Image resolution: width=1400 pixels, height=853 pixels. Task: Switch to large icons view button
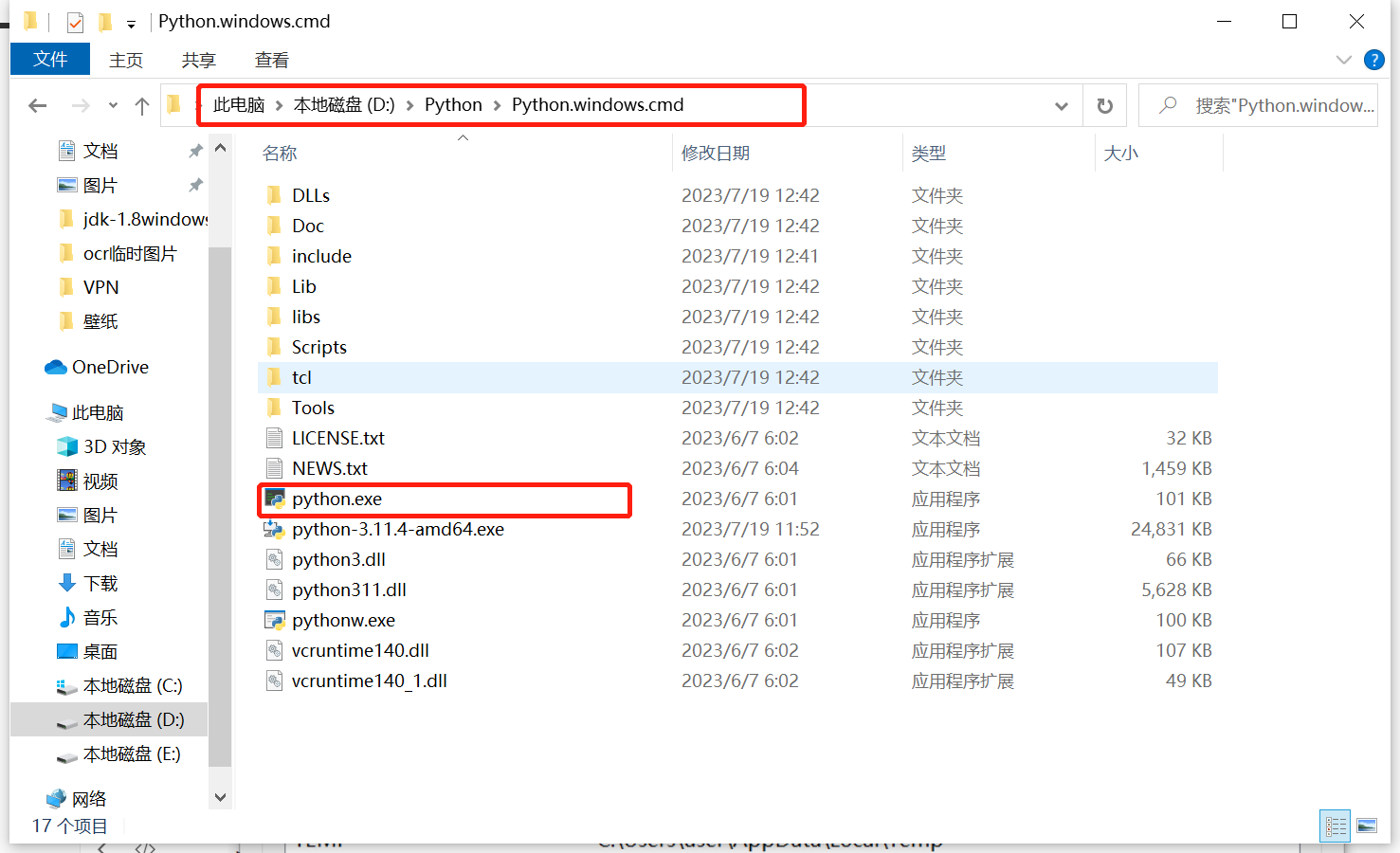pyautogui.click(x=1367, y=826)
